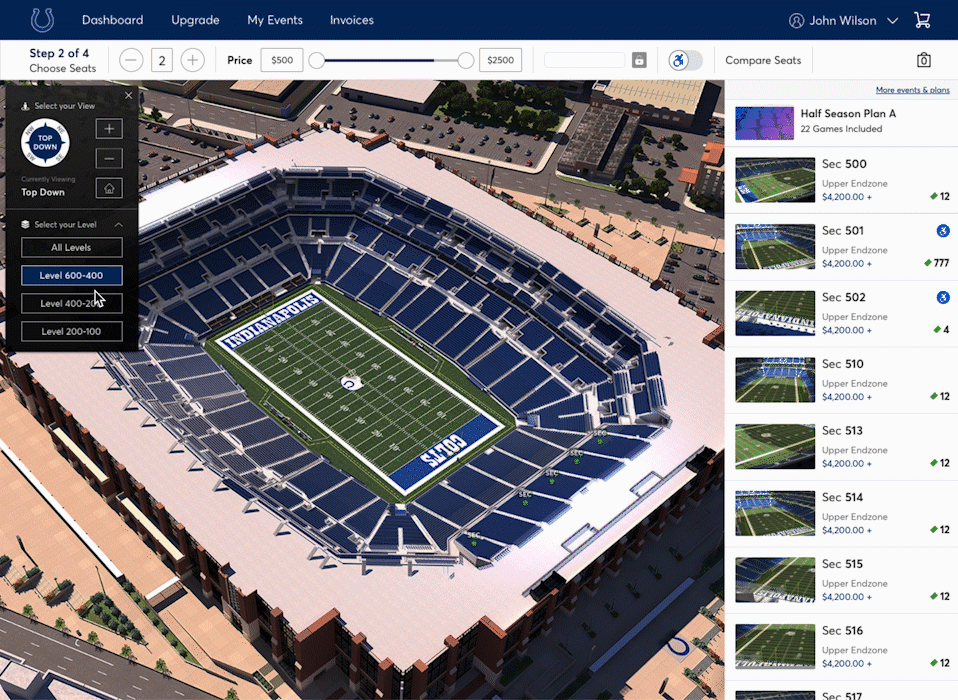Open My Events in the navigation
Screen dimensions: 958x700
pyautogui.click(x=275, y=20)
